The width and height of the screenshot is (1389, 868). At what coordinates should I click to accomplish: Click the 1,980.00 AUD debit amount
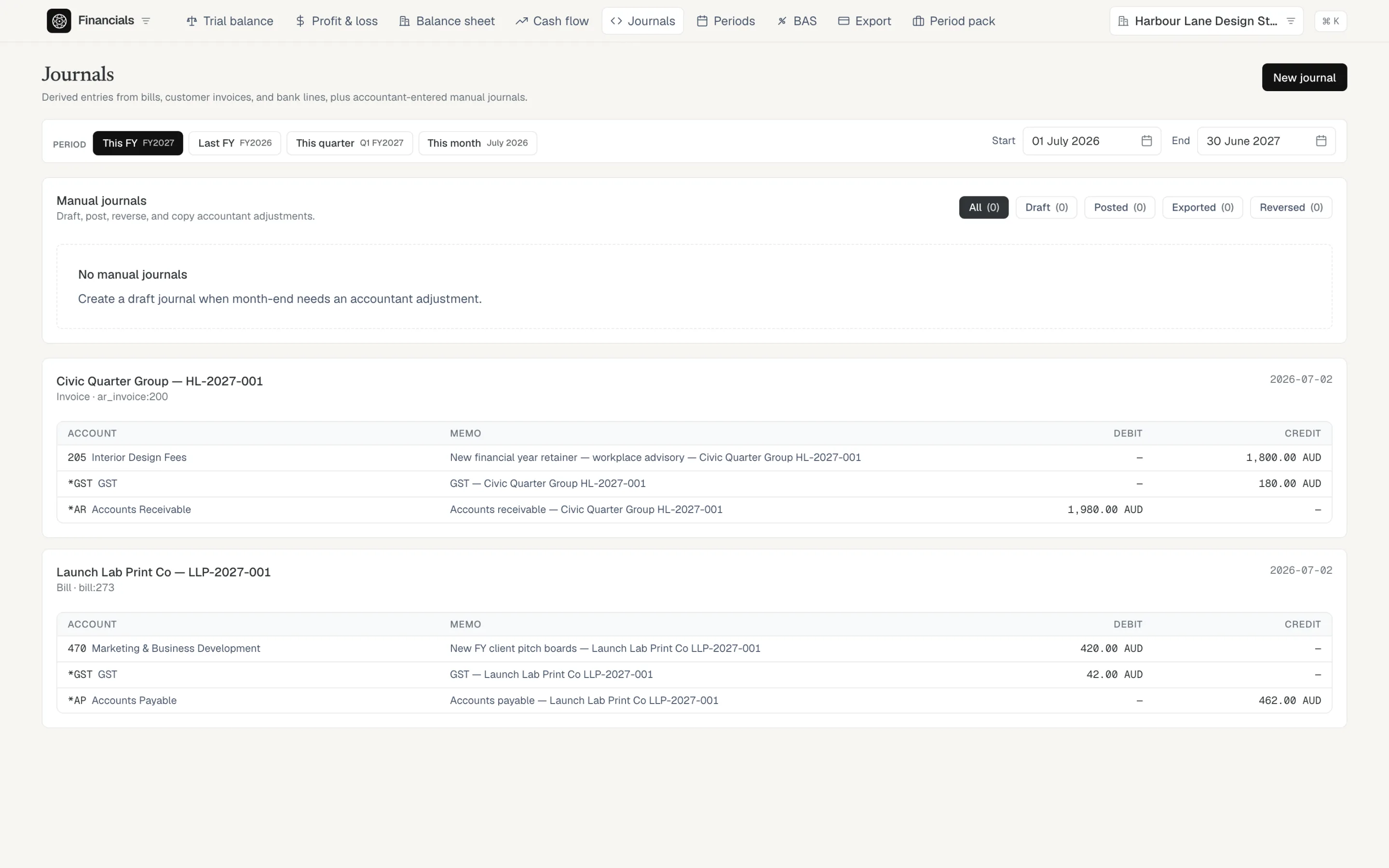pos(1105,510)
